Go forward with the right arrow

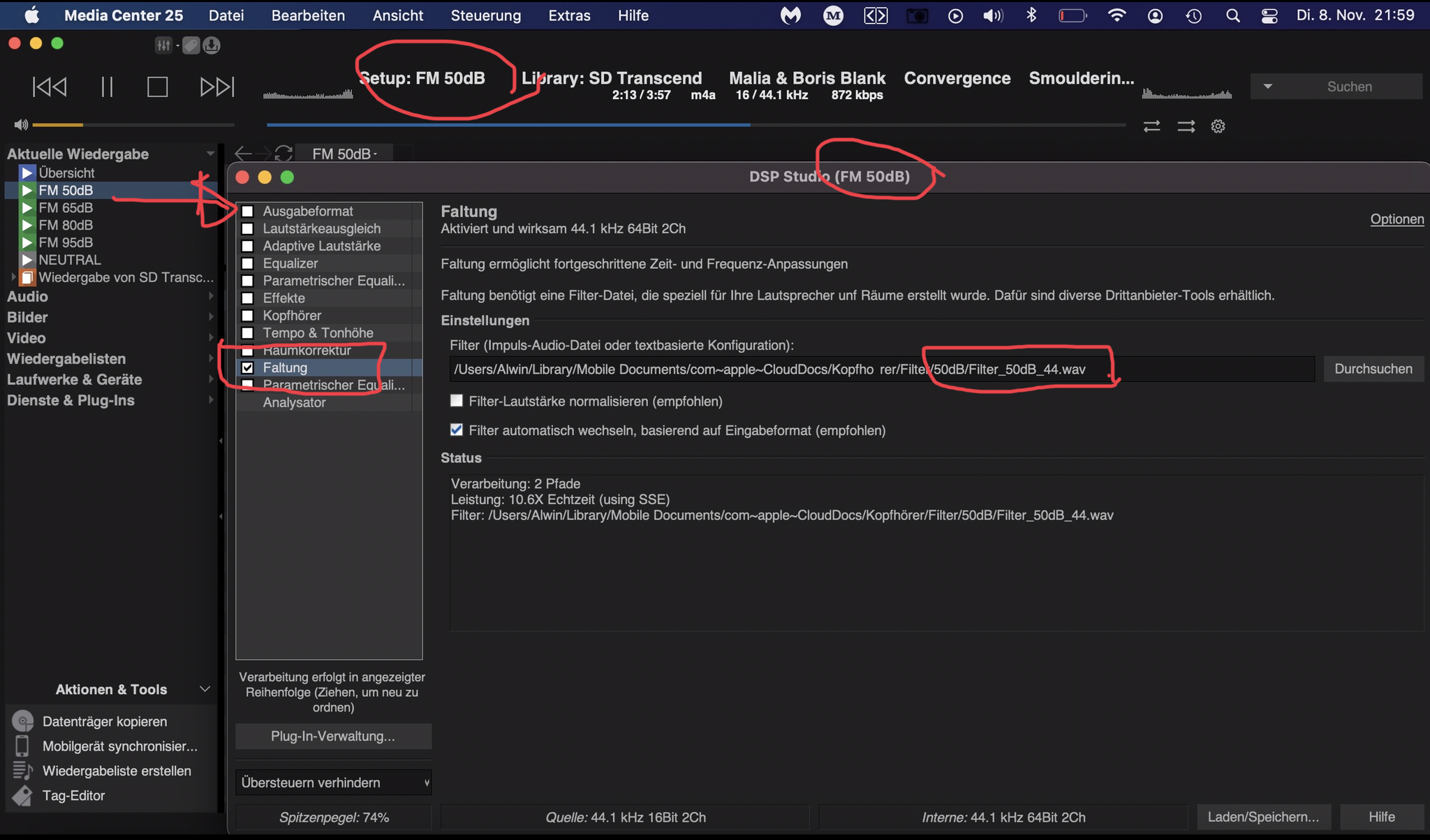pyautogui.click(x=263, y=154)
